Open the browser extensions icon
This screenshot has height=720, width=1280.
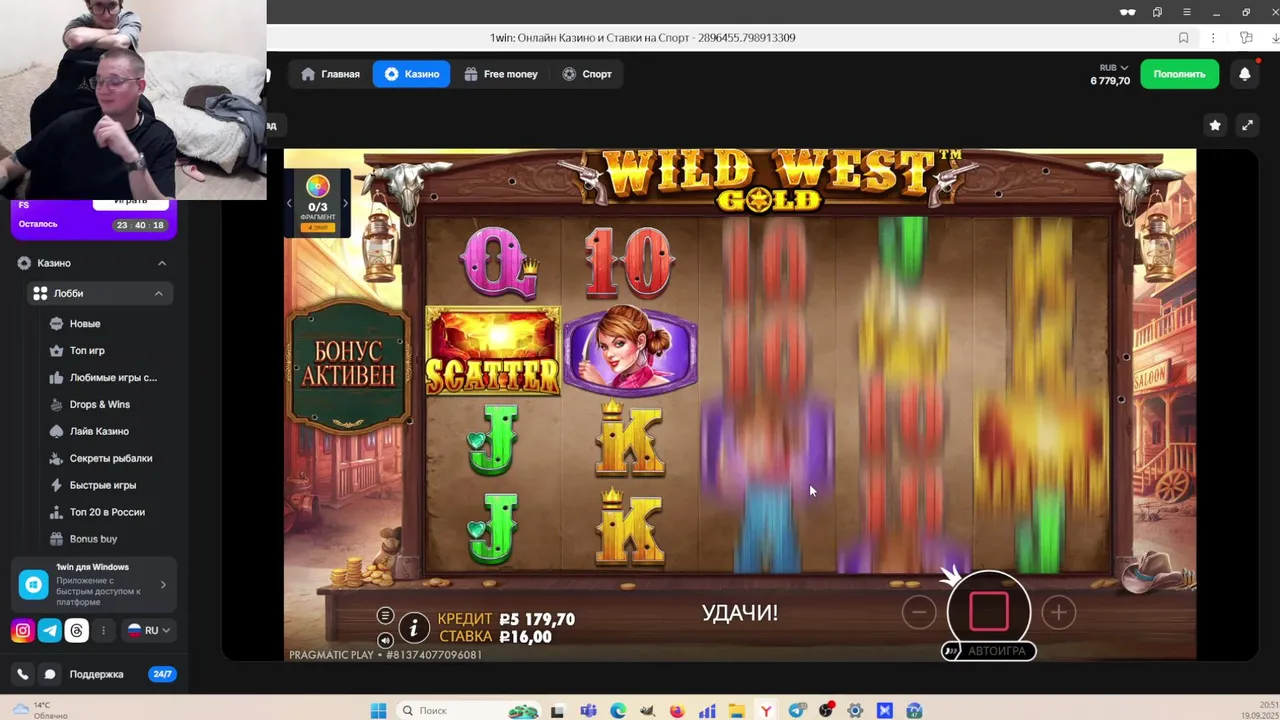point(1246,38)
